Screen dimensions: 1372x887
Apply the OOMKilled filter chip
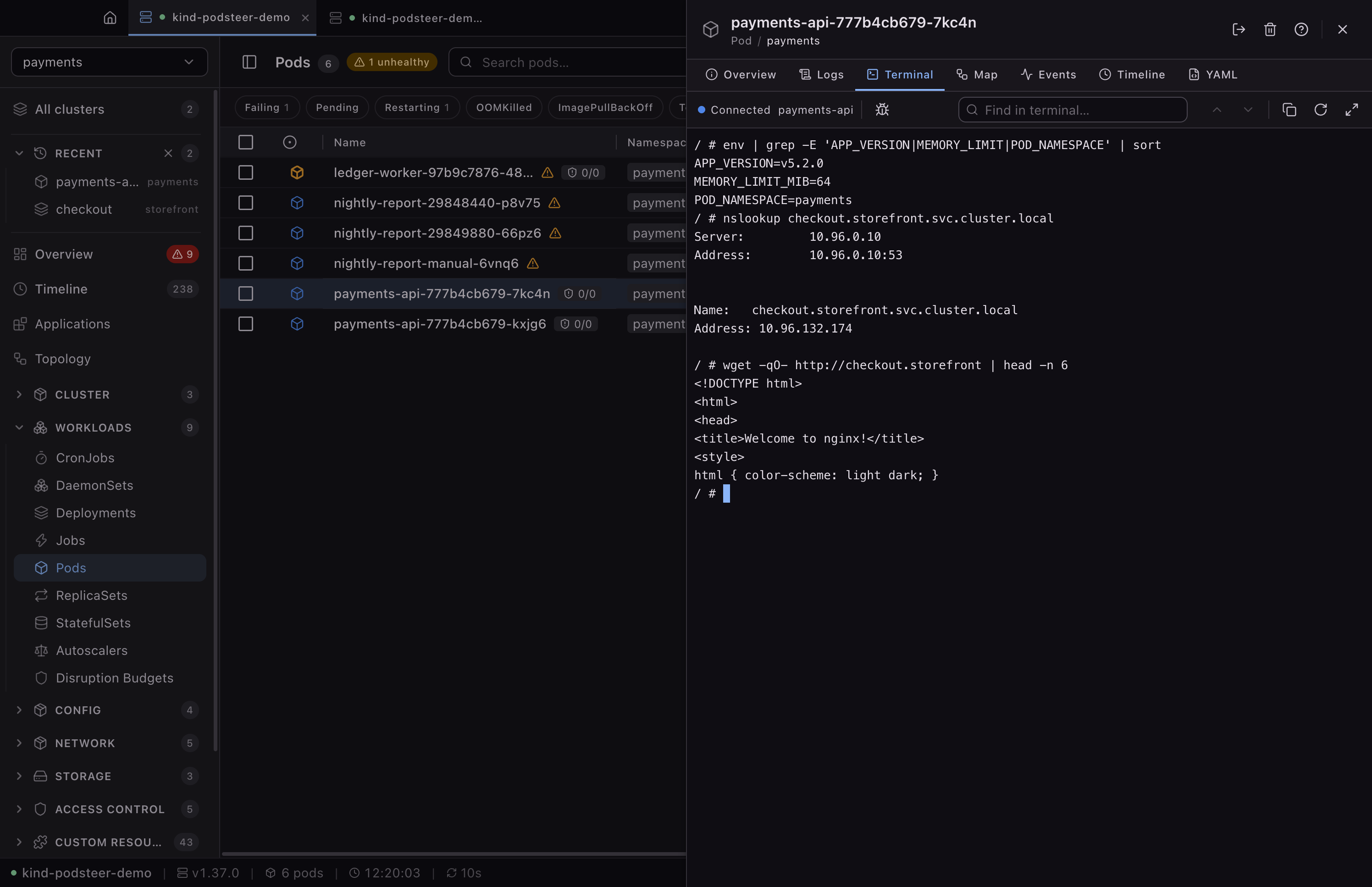pos(504,108)
